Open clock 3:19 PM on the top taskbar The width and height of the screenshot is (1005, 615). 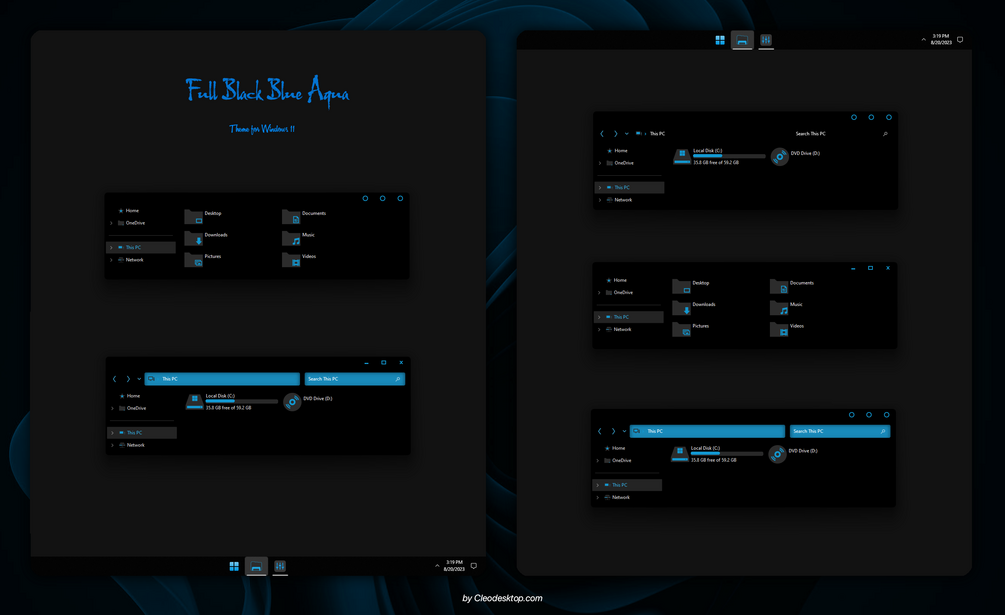coord(941,39)
